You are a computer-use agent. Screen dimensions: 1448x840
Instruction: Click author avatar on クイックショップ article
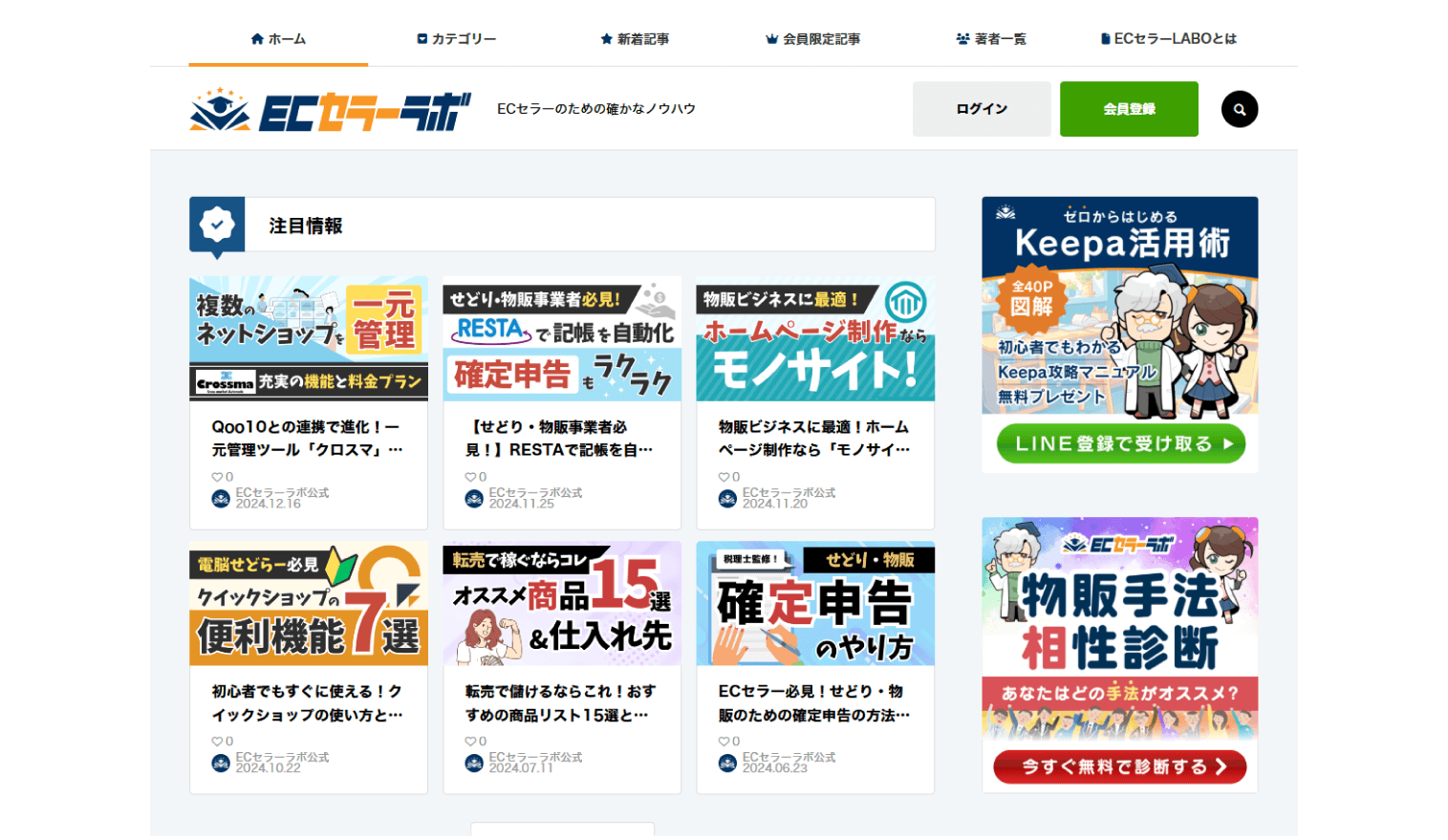(x=221, y=763)
